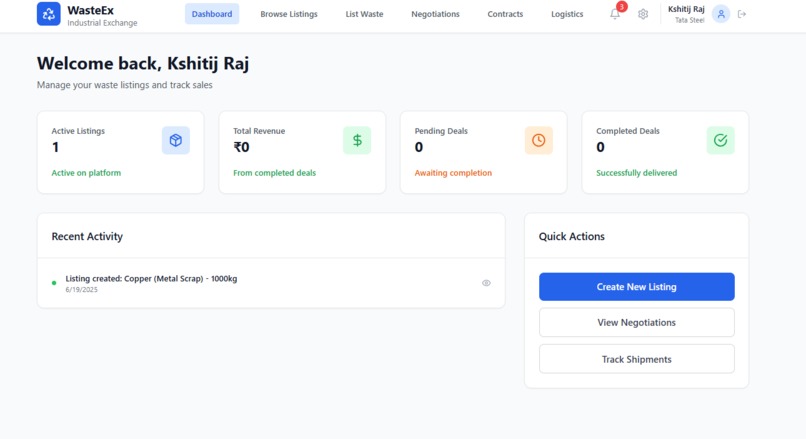Click the WasteEx brand name
Viewport: 806px width, 439px height.
point(90,10)
